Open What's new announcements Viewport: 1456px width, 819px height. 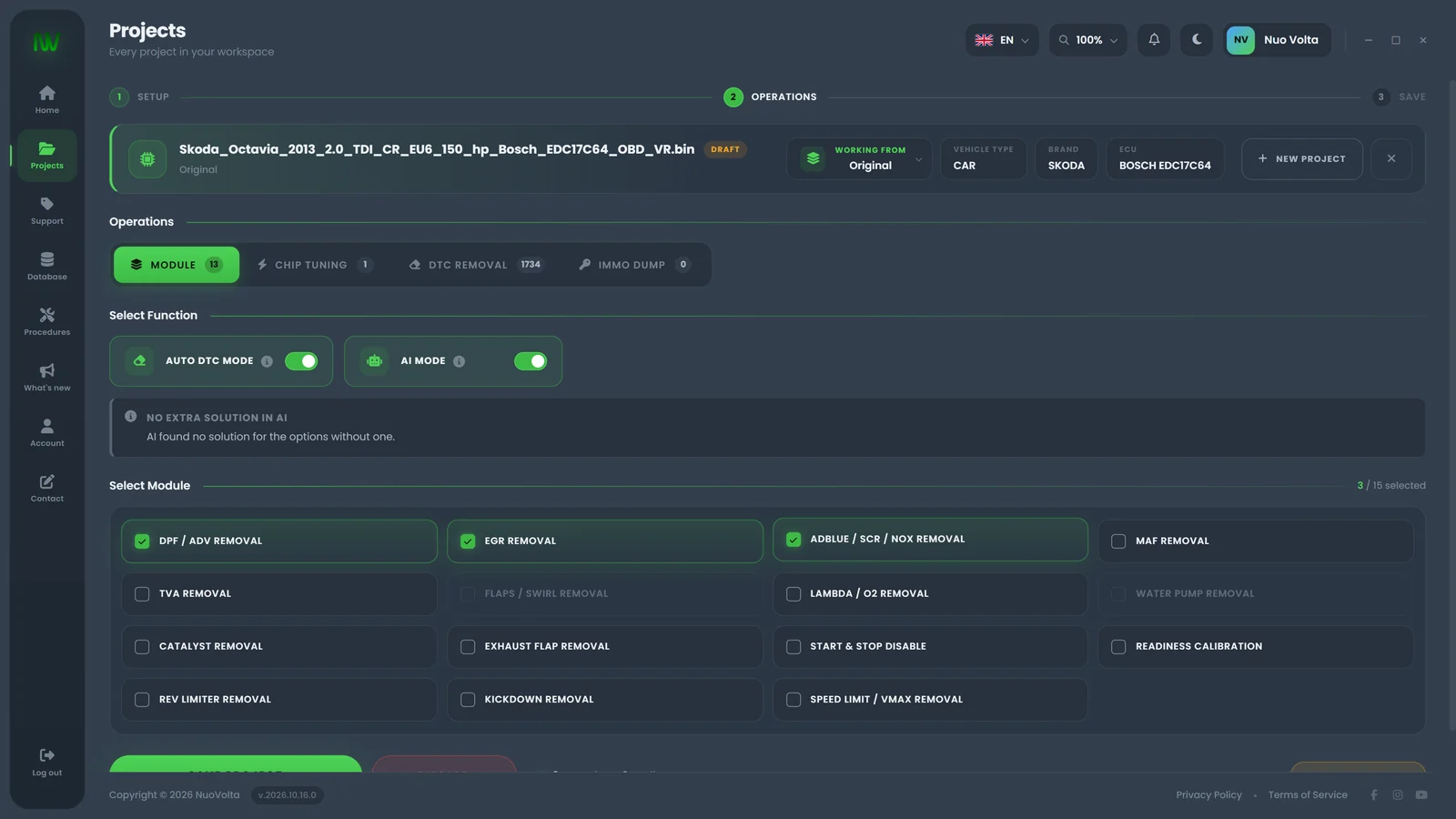47,377
